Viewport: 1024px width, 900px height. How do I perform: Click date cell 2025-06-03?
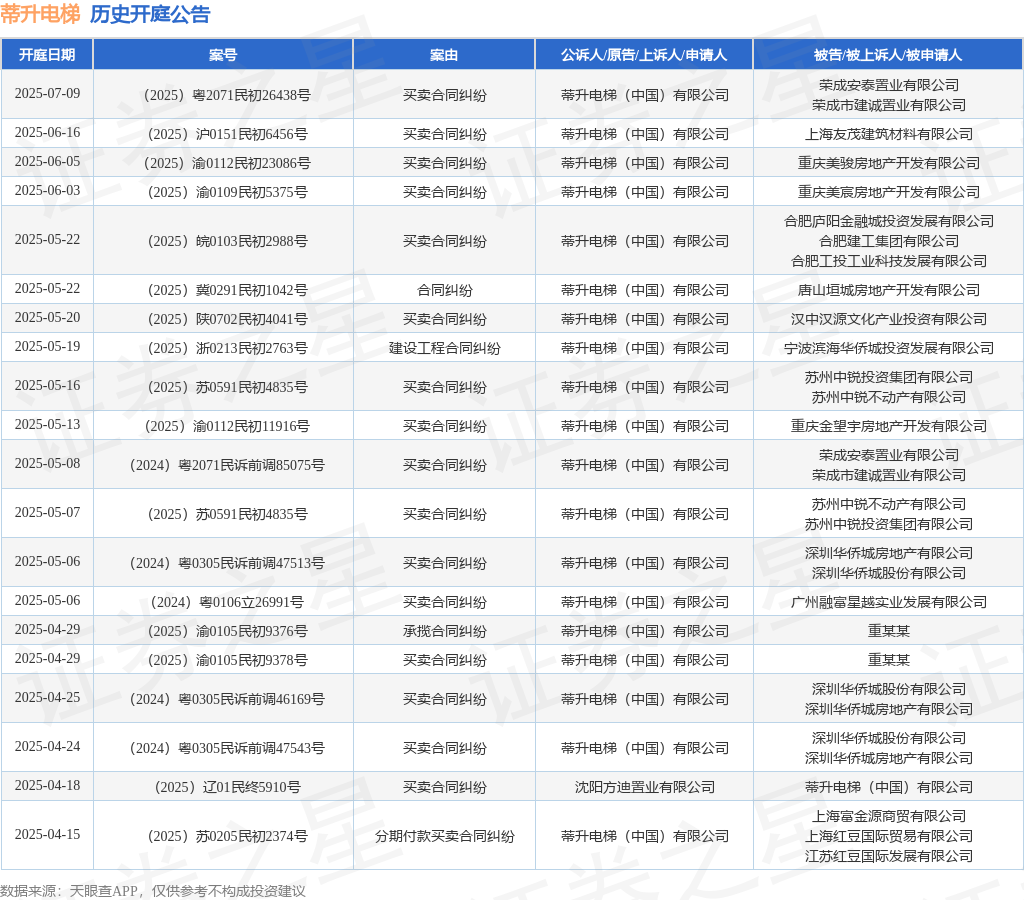pos(47,191)
